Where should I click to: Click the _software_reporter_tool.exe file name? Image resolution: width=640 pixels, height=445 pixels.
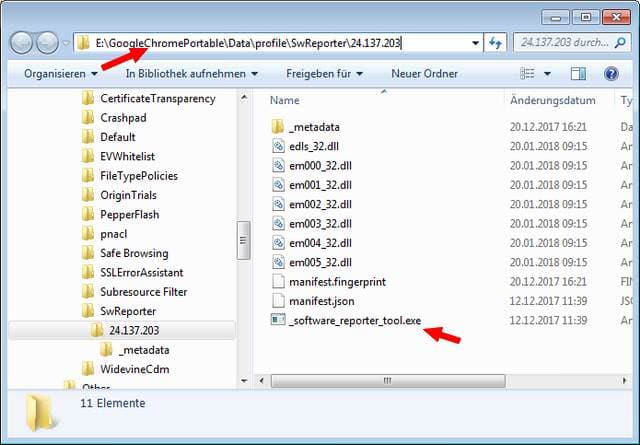point(355,321)
